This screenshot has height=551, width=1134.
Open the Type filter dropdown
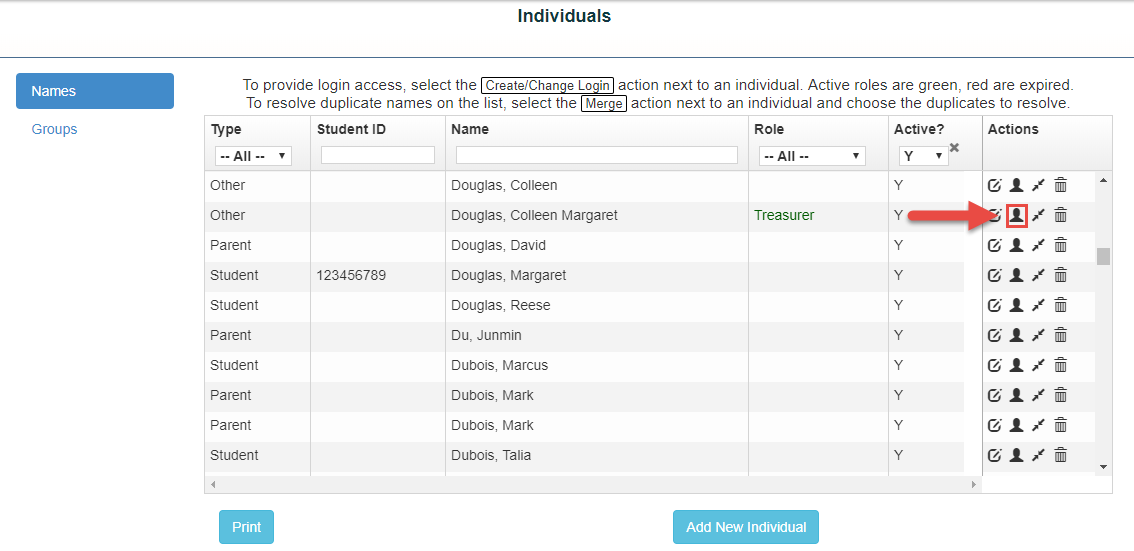(x=253, y=155)
